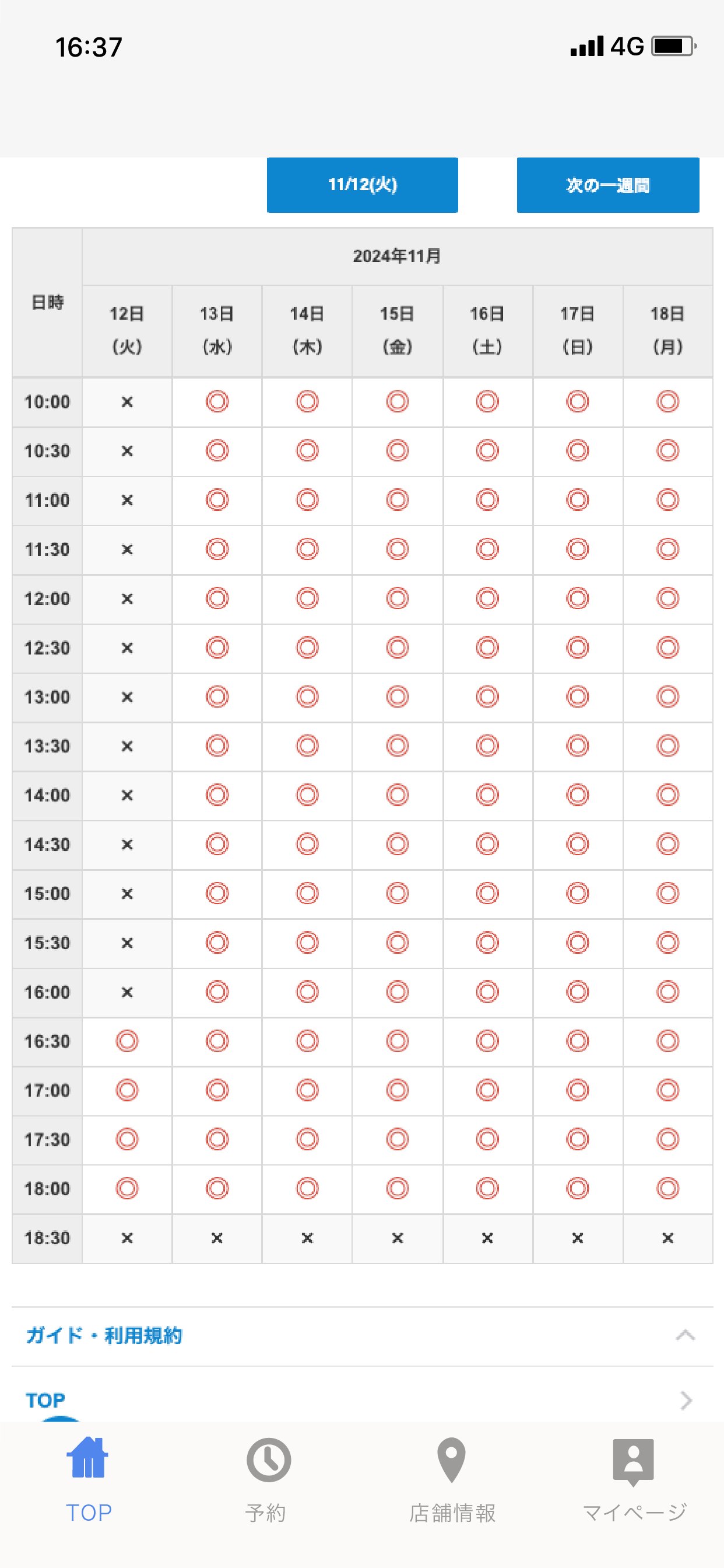Collapse the ガイド・利用規約 section chevron
This screenshot has width=724, height=1568.
686,1335
